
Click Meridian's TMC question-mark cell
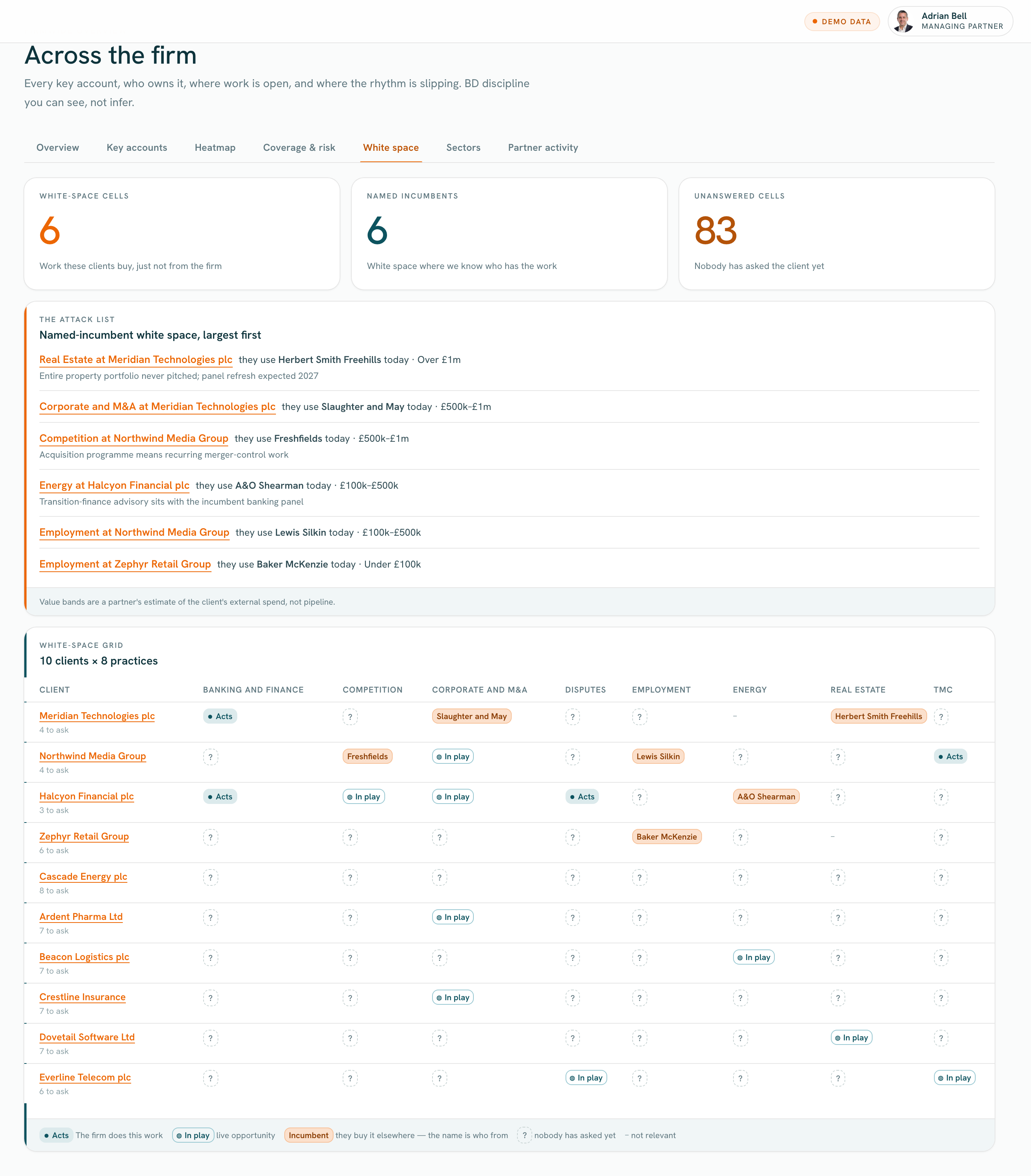(941, 717)
